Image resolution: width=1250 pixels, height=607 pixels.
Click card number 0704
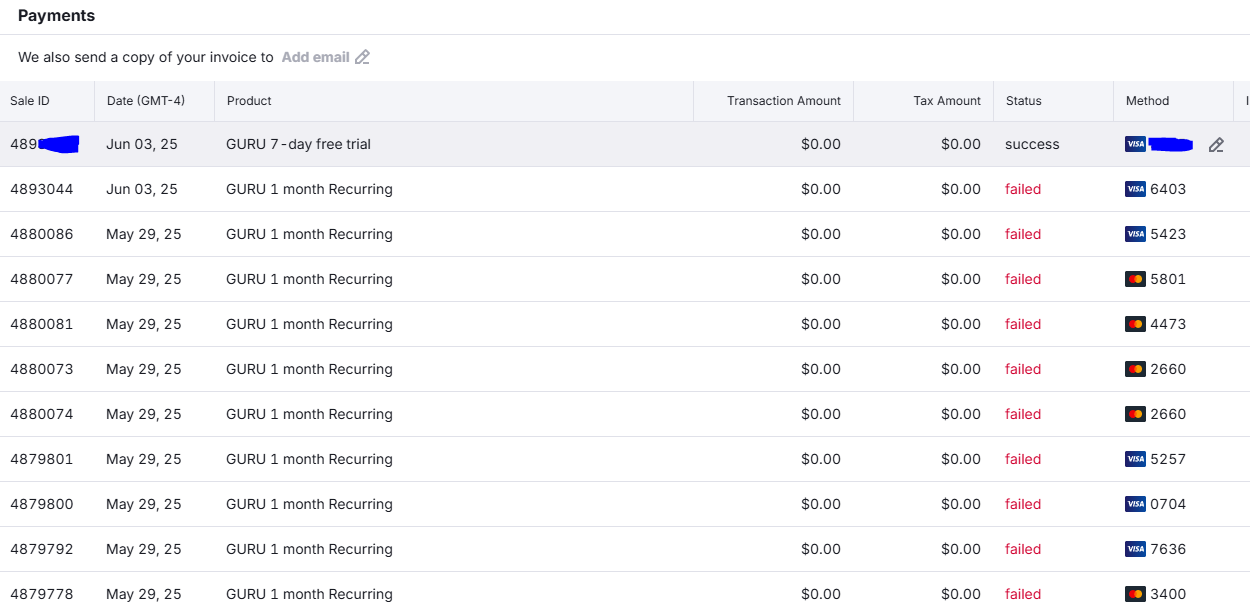pyautogui.click(x=1168, y=504)
